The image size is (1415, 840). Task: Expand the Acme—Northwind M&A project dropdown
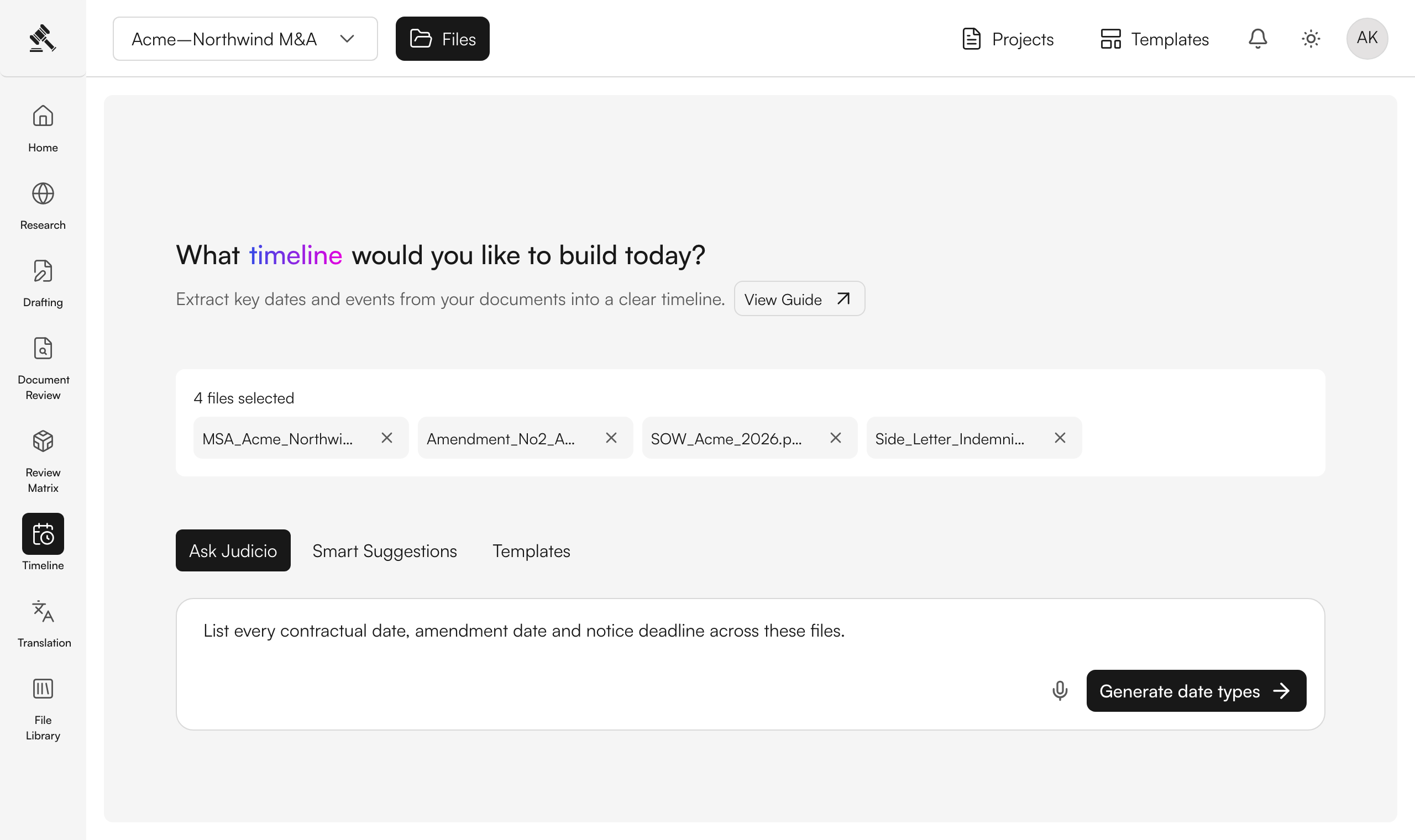click(245, 39)
